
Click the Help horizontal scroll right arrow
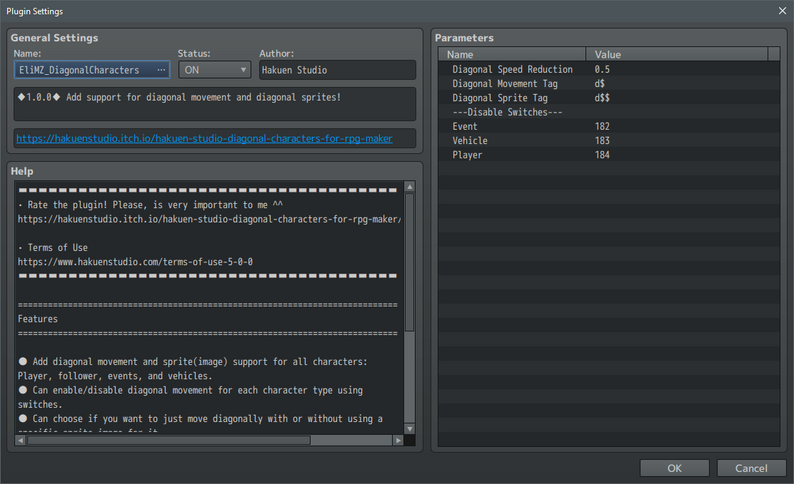coord(397,440)
